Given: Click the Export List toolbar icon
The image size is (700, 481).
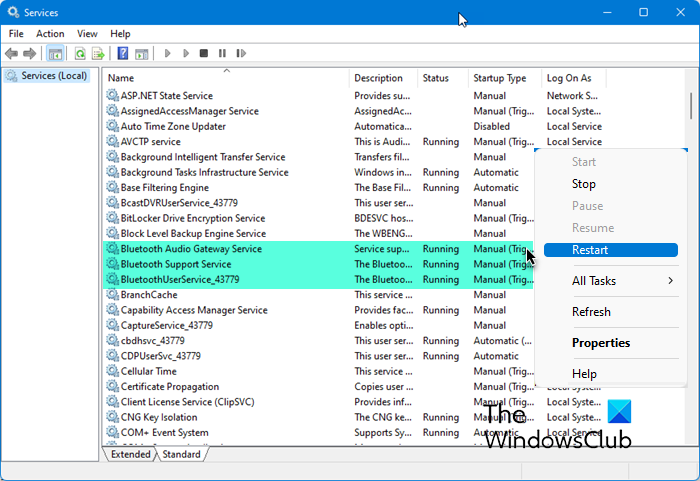Looking at the screenshot, I should coord(98,54).
